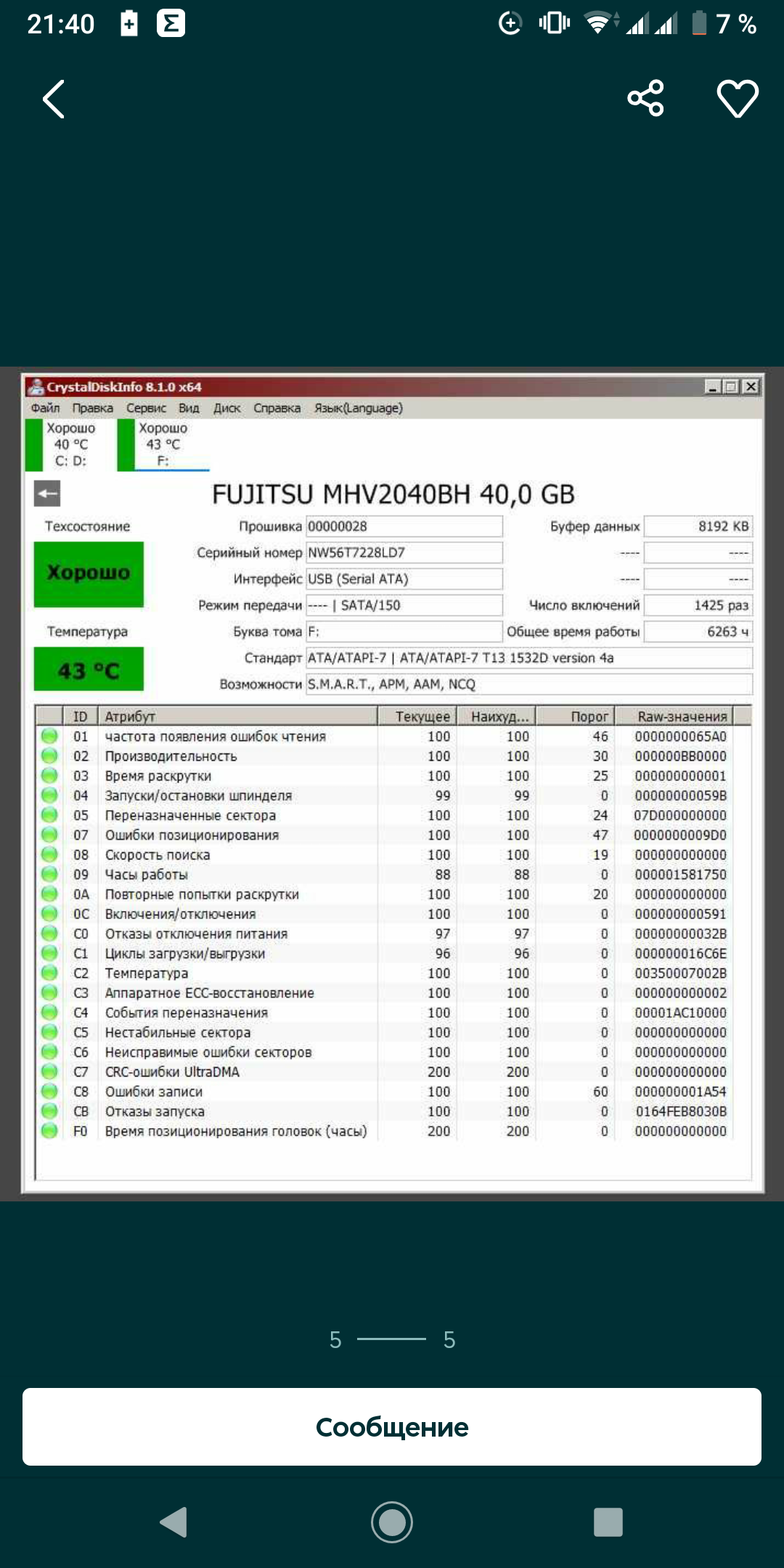Screen dimensions: 784x1568
Task: Click the status circle for attribute C2
Action: pos(49,973)
